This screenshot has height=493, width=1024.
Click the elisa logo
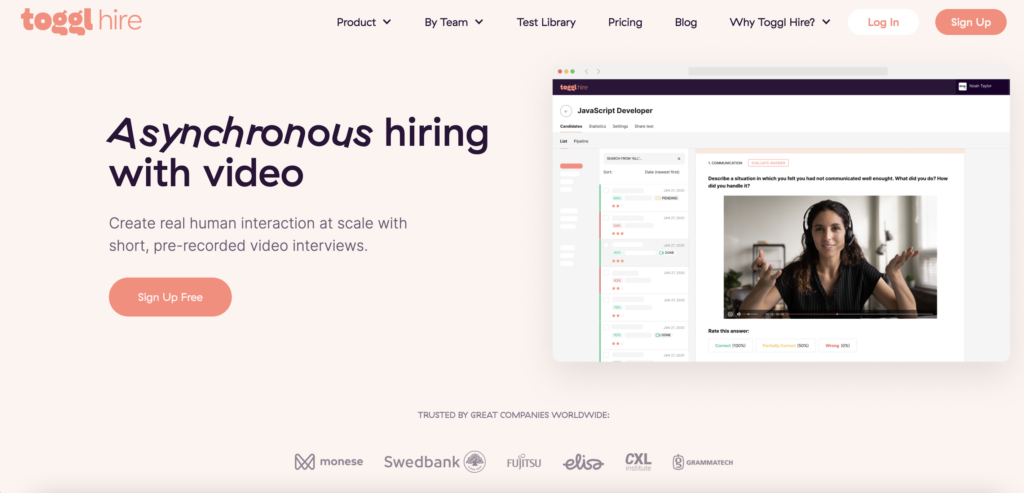pyautogui.click(x=583, y=462)
